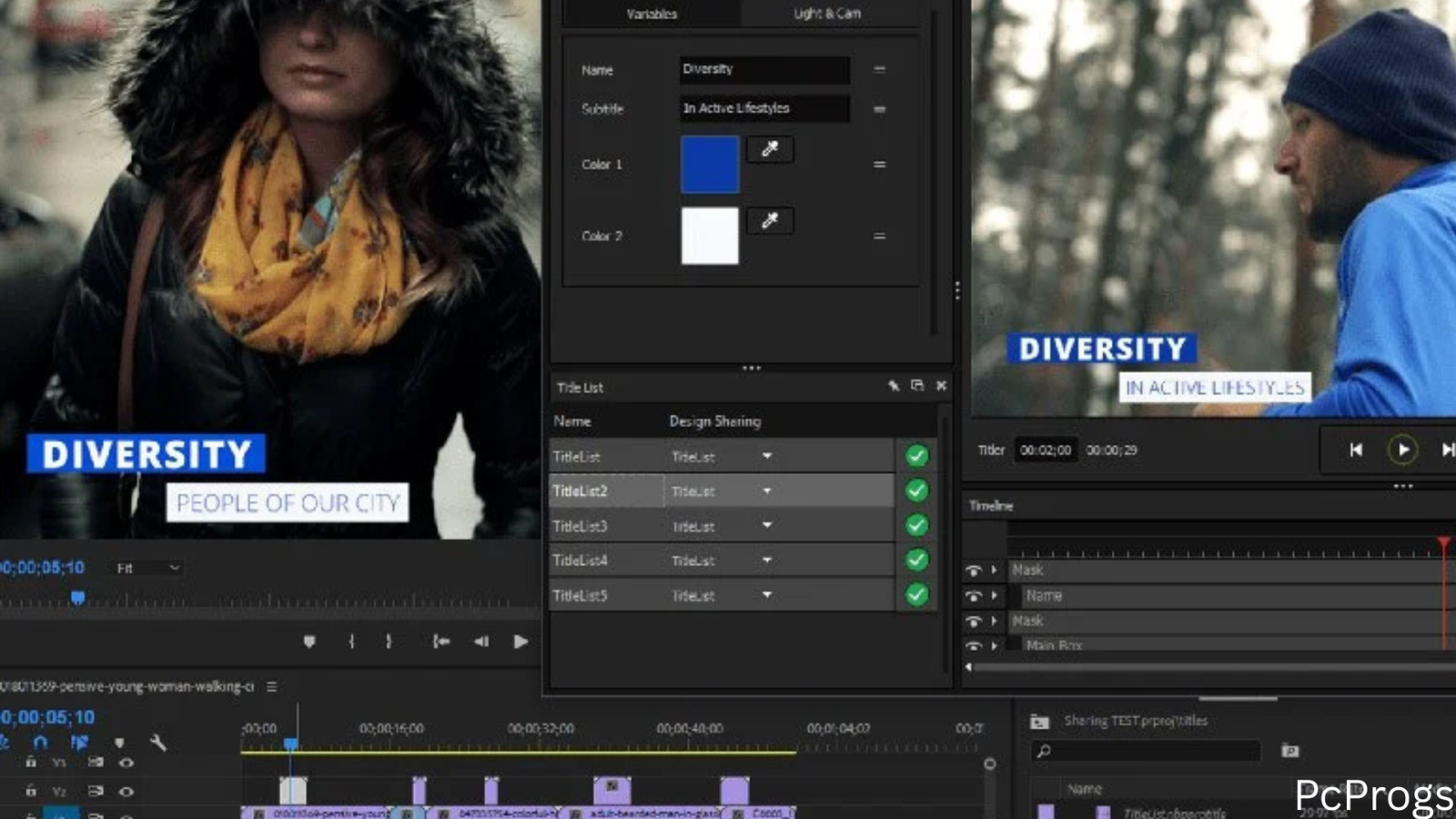
Task: Open the white Color 2 swatch
Action: click(710, 236)
